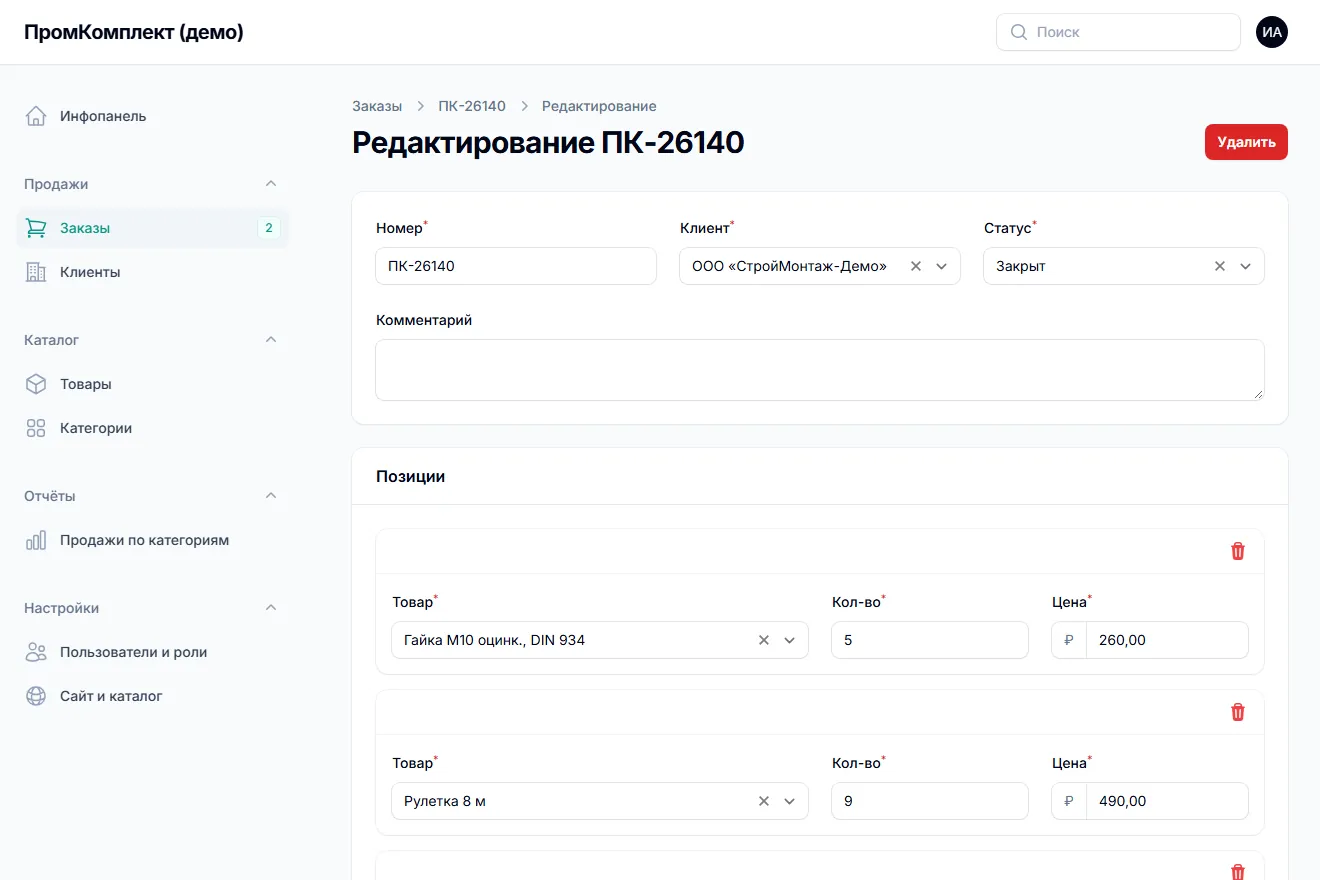Open the Товар dropdown for Рулетка 8 м
This screenshot has width=1320, height=880.
(x=789, y=801)
